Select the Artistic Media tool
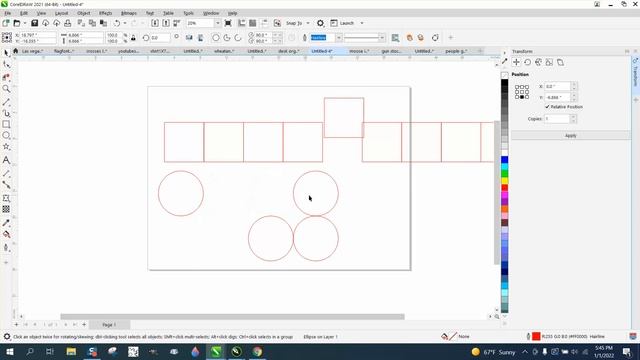The height and width of the screenshot is (360, 640). coord(6,113)
